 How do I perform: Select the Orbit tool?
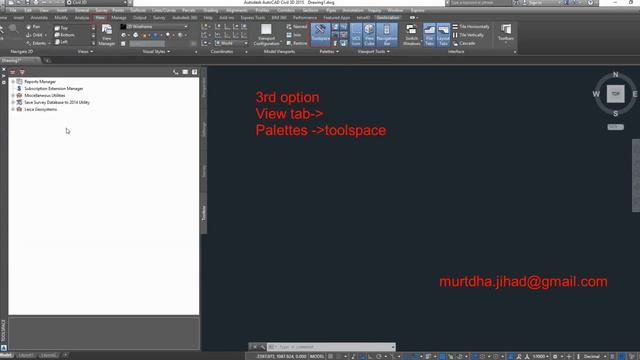pyautogui.click(x=34, y=35)
